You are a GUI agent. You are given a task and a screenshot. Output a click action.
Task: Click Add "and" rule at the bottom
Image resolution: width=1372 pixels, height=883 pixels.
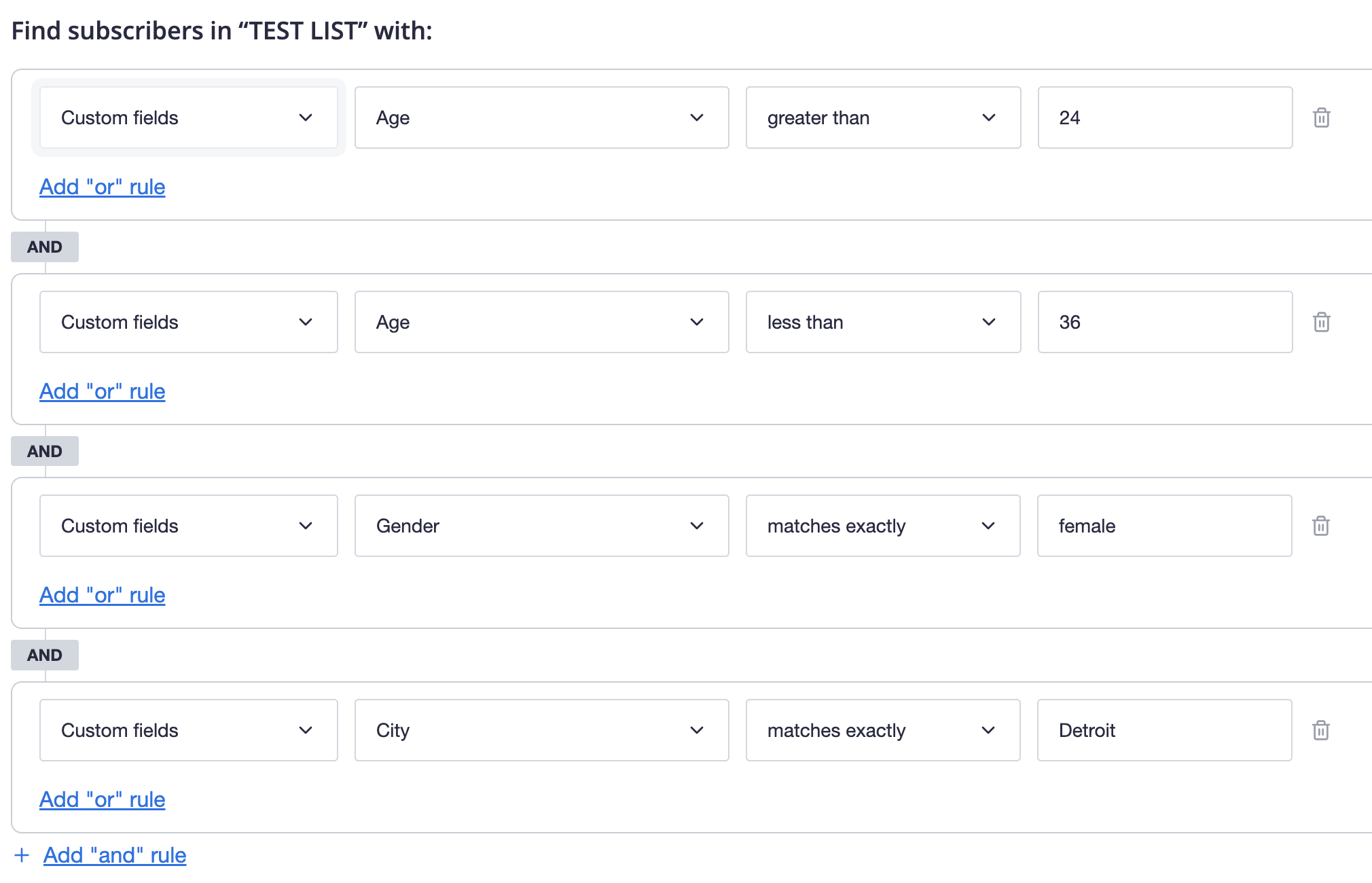[114, 855]
